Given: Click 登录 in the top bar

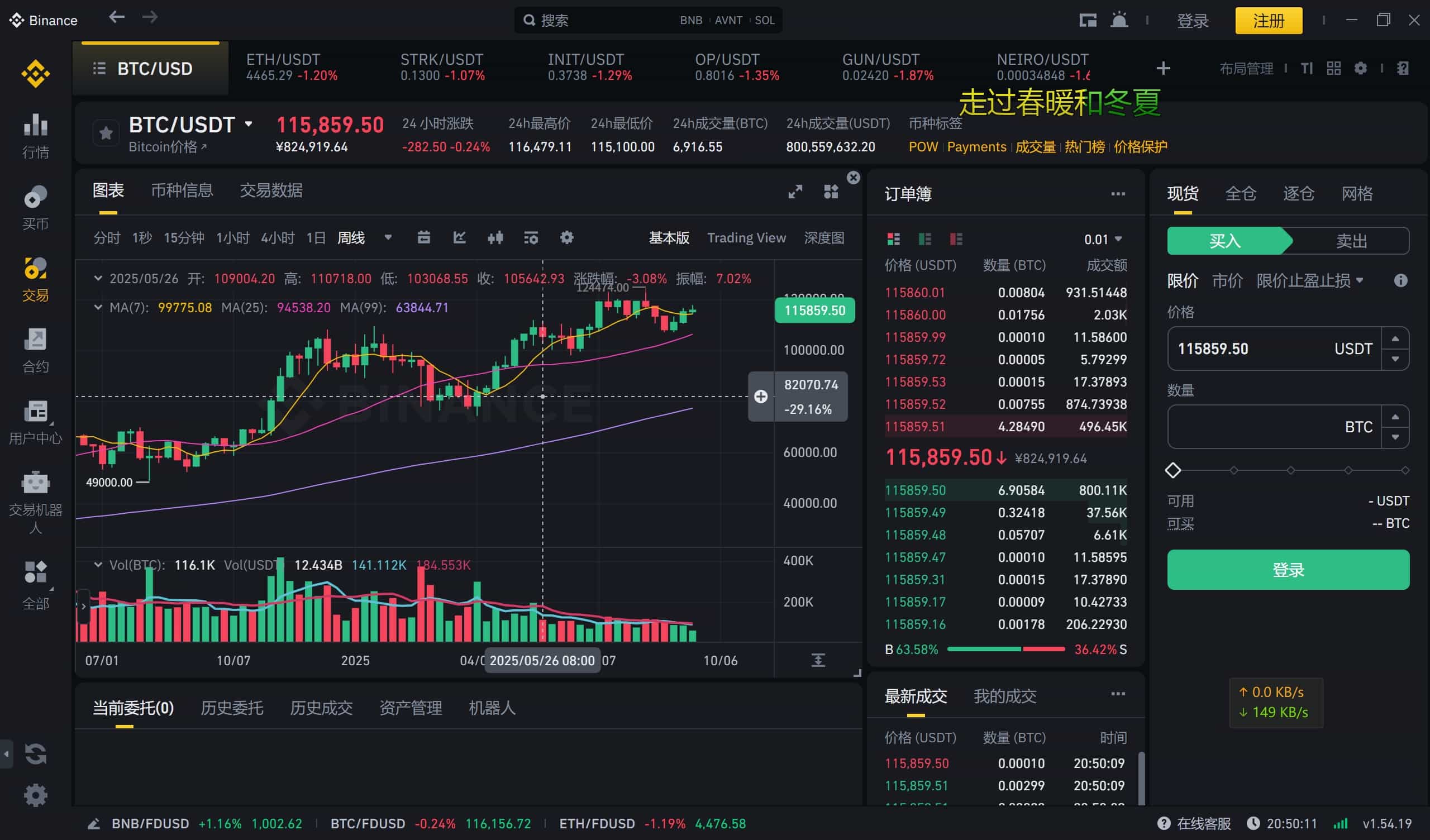Looking at the screenshot, I should pyautogui.click(x=1192, y=21).
